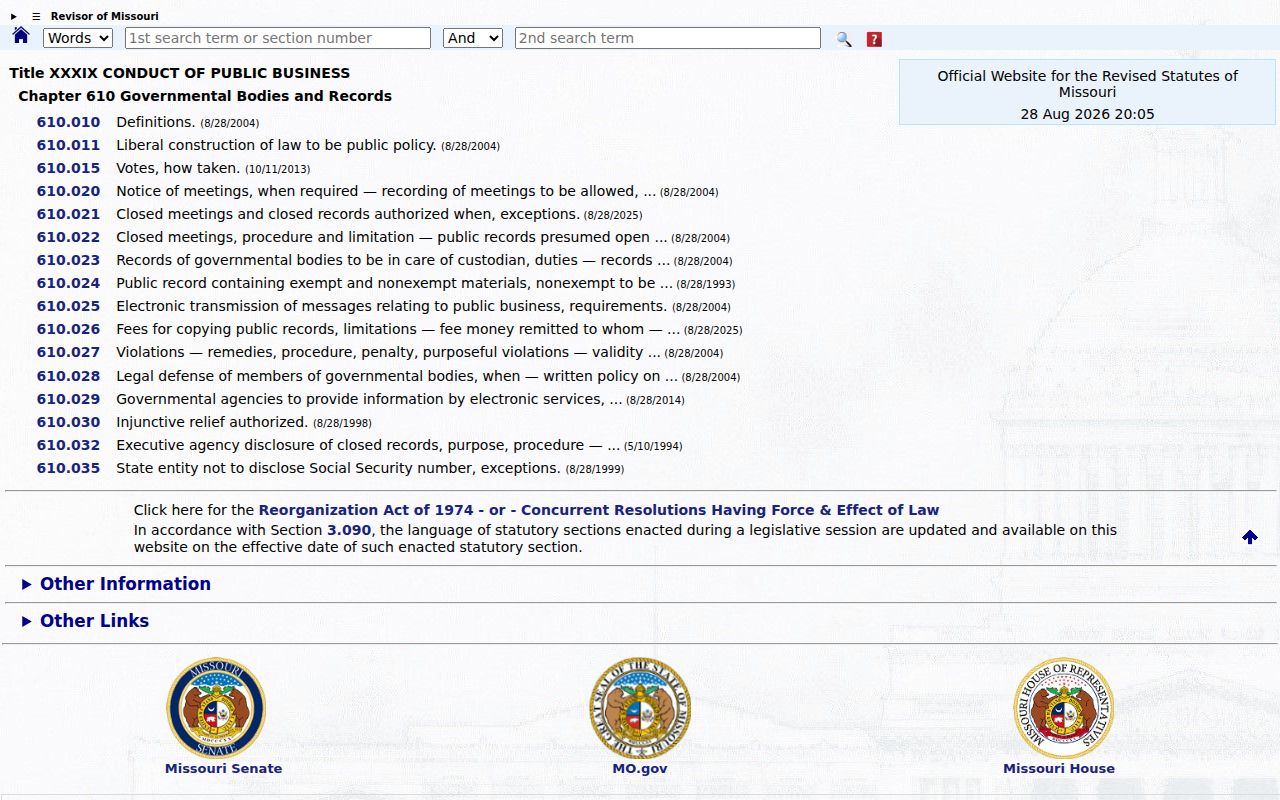1280x800 pixels.
Task: Click 'Electronic transmission of messages' text
Action: tap(246, 306)
